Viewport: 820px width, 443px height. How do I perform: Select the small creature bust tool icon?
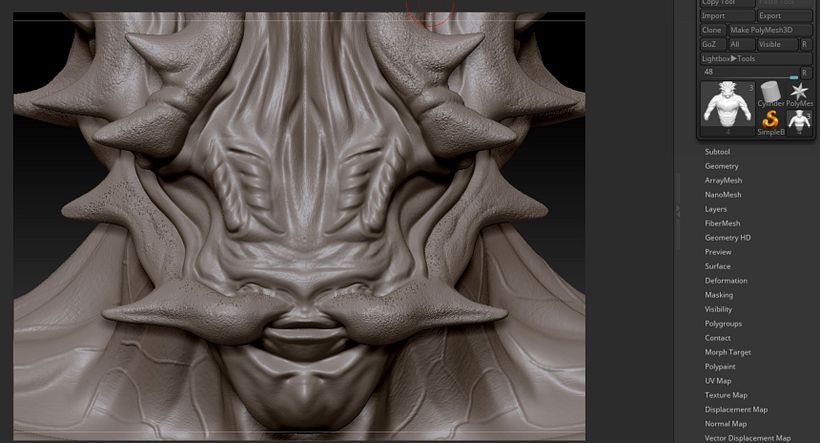point(800,121)
